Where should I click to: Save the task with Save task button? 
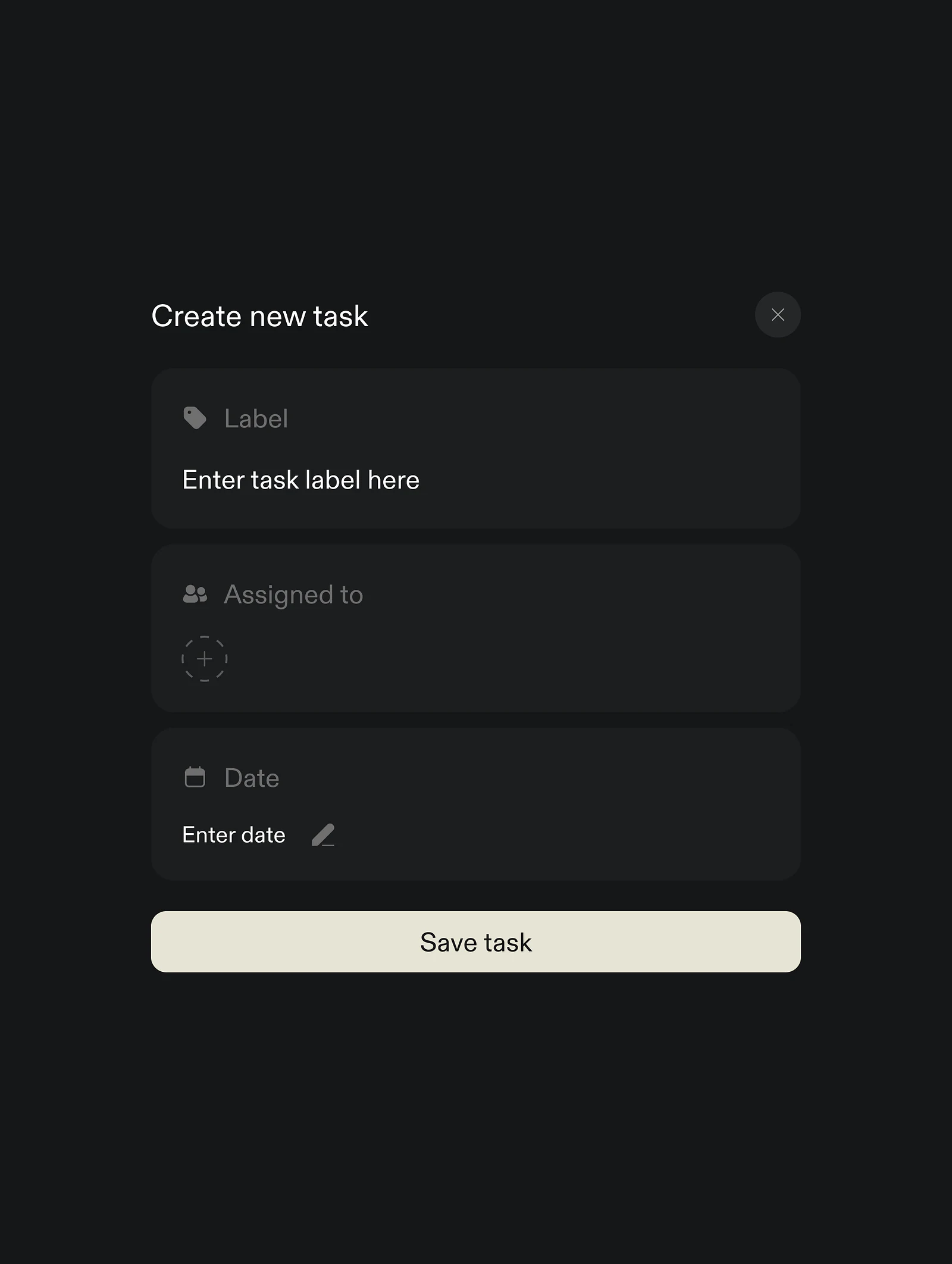pyautogui.click(x=476, y=942)
